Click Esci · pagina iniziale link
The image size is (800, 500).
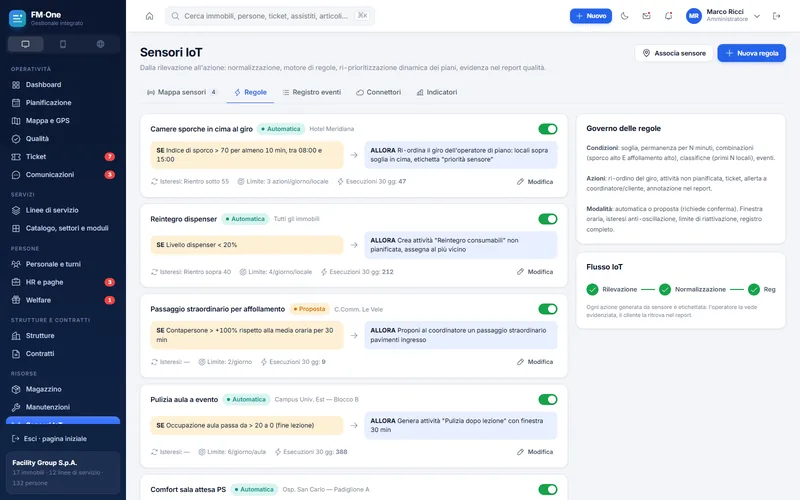click(x=49, y=439)
